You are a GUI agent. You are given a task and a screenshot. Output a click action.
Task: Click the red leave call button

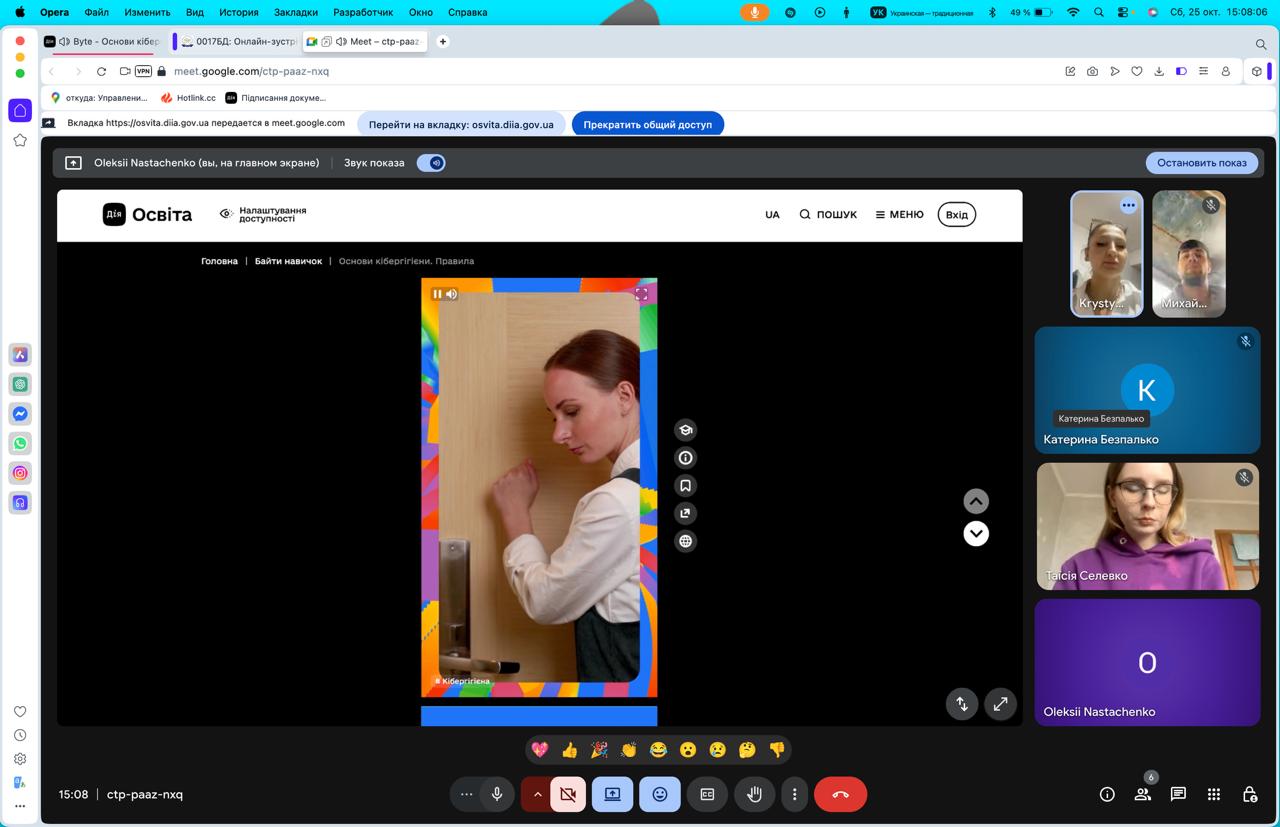840,794
